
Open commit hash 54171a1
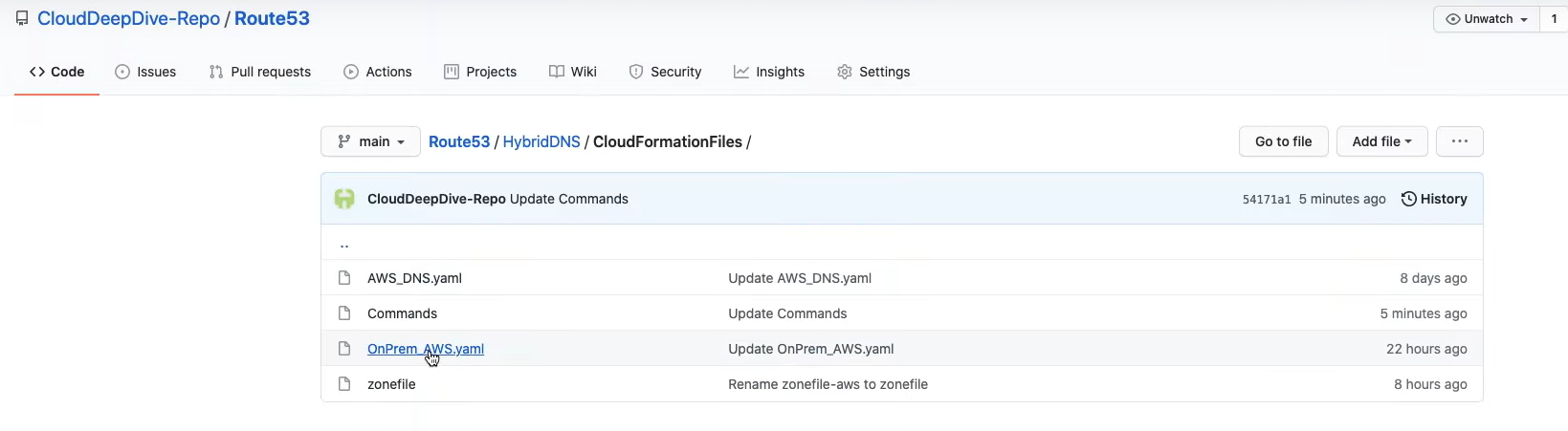(1266, 200)
